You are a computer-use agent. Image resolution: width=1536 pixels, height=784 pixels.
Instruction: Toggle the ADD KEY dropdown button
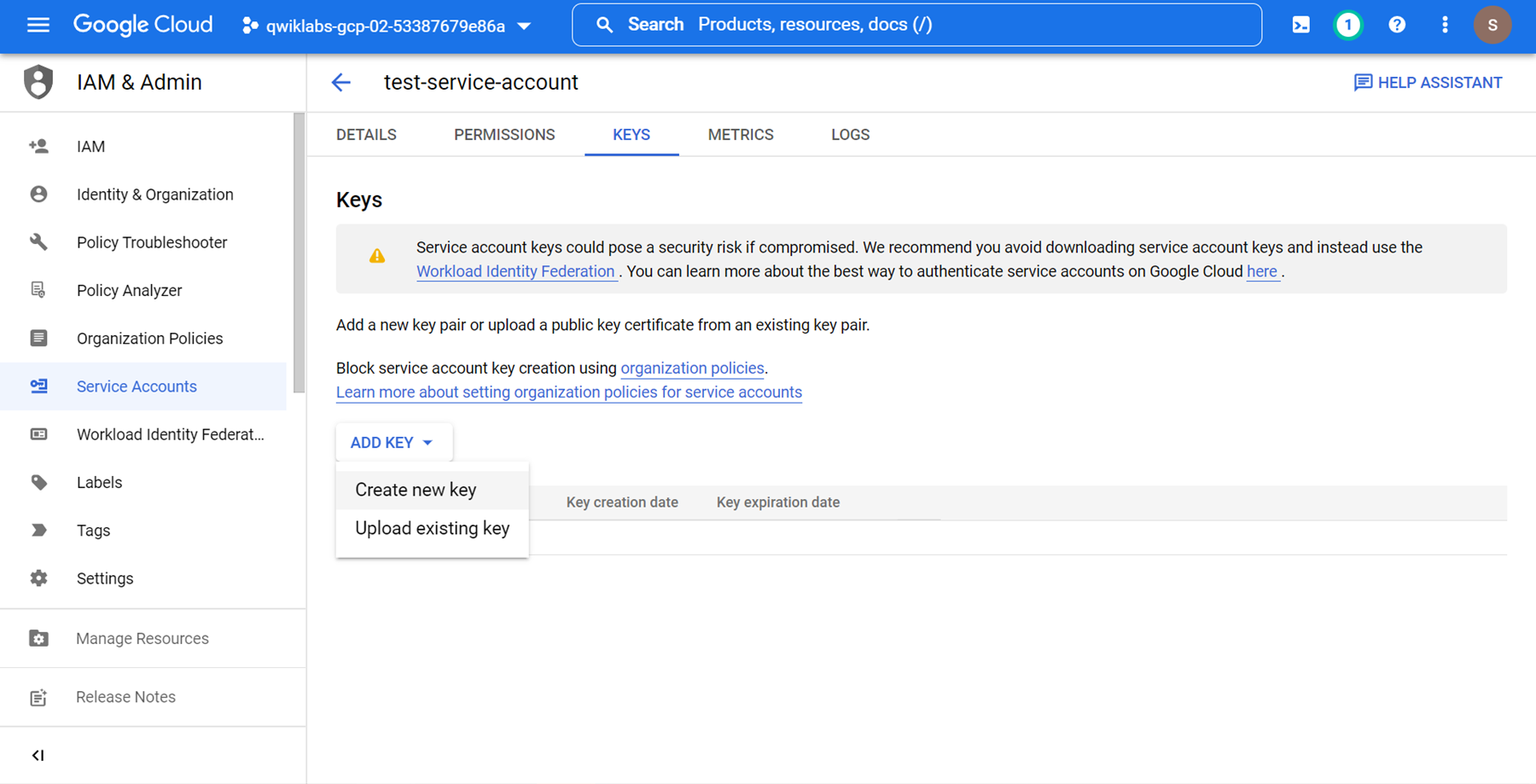(393, 443)
